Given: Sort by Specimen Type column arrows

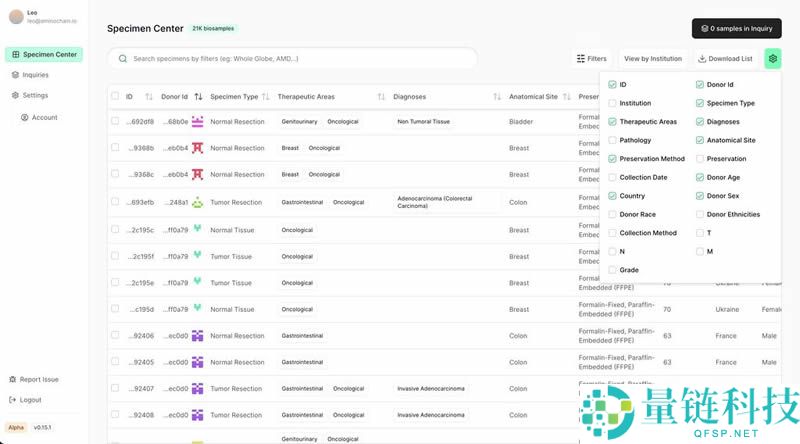Looking at the screenshot, I should (x=265, y=96).
